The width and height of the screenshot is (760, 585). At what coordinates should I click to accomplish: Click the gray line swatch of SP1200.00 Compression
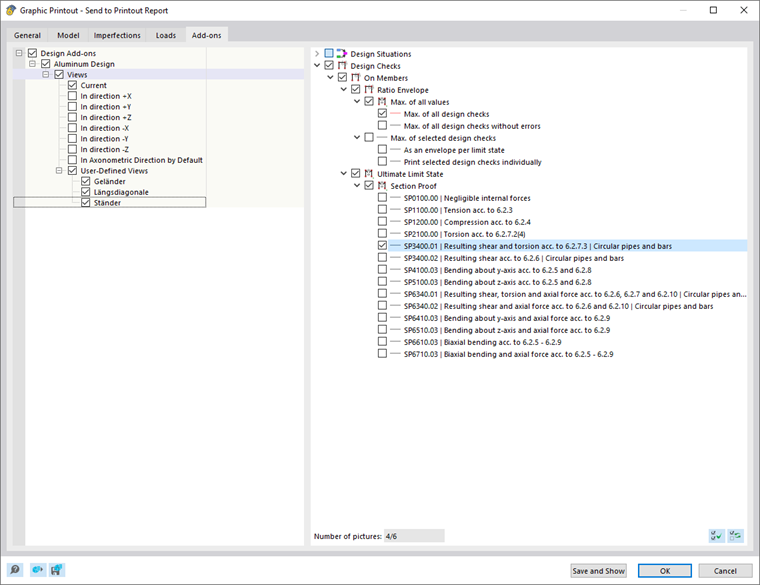pyautogui.click(x=396, y=222)
